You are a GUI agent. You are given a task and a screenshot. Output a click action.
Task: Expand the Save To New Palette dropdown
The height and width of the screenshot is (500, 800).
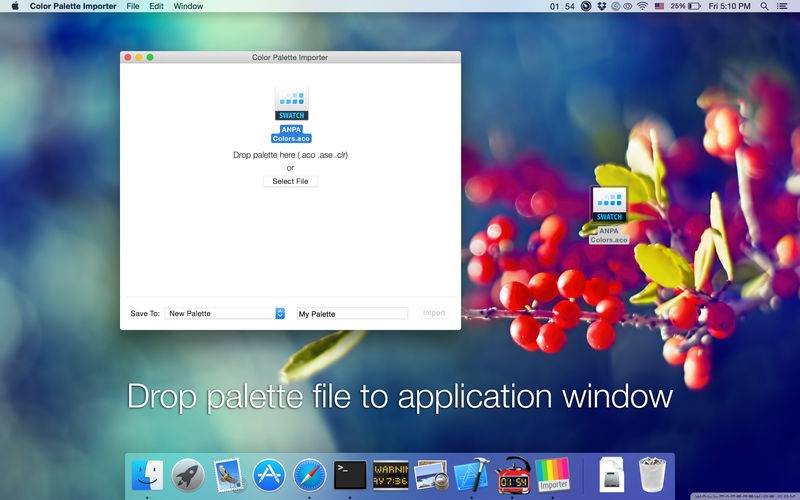coord(225,313)
